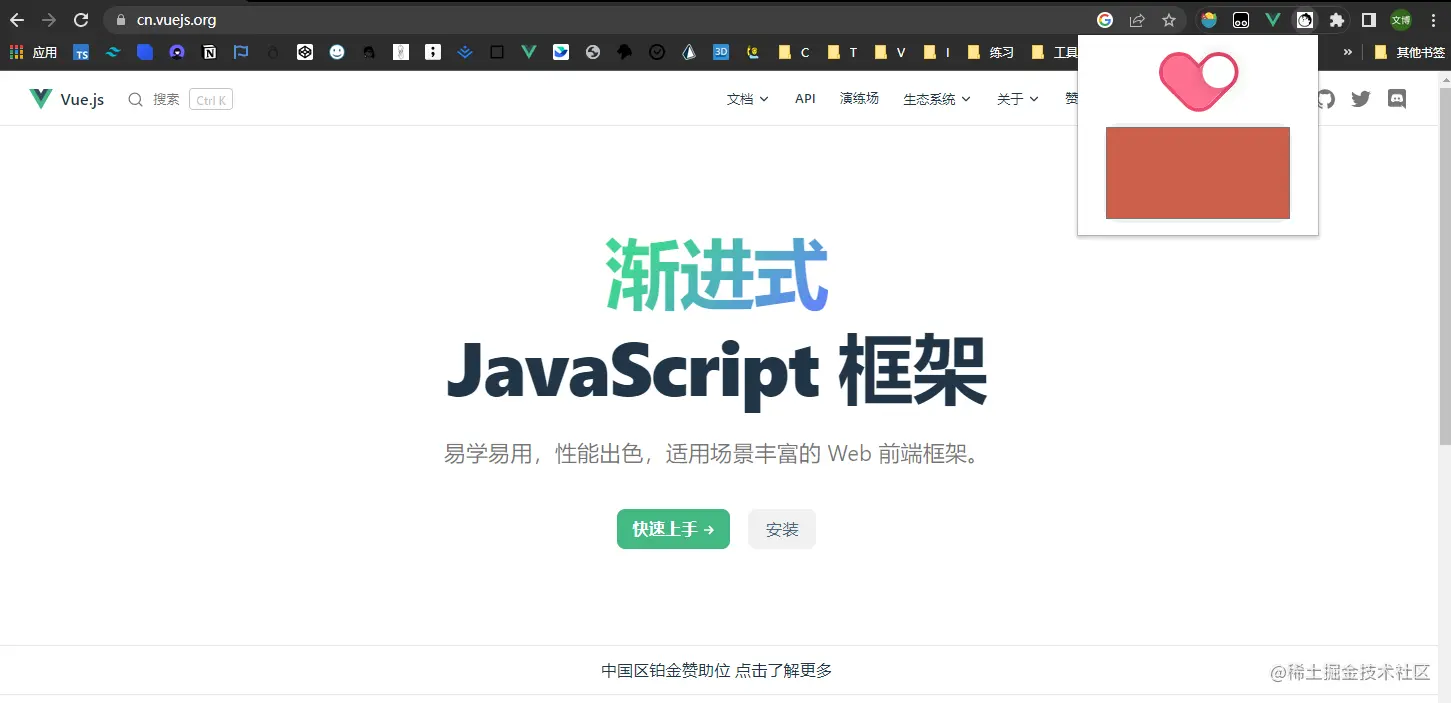Open the 演练场 nav link
1451x703 pixels.
[859, 99]
